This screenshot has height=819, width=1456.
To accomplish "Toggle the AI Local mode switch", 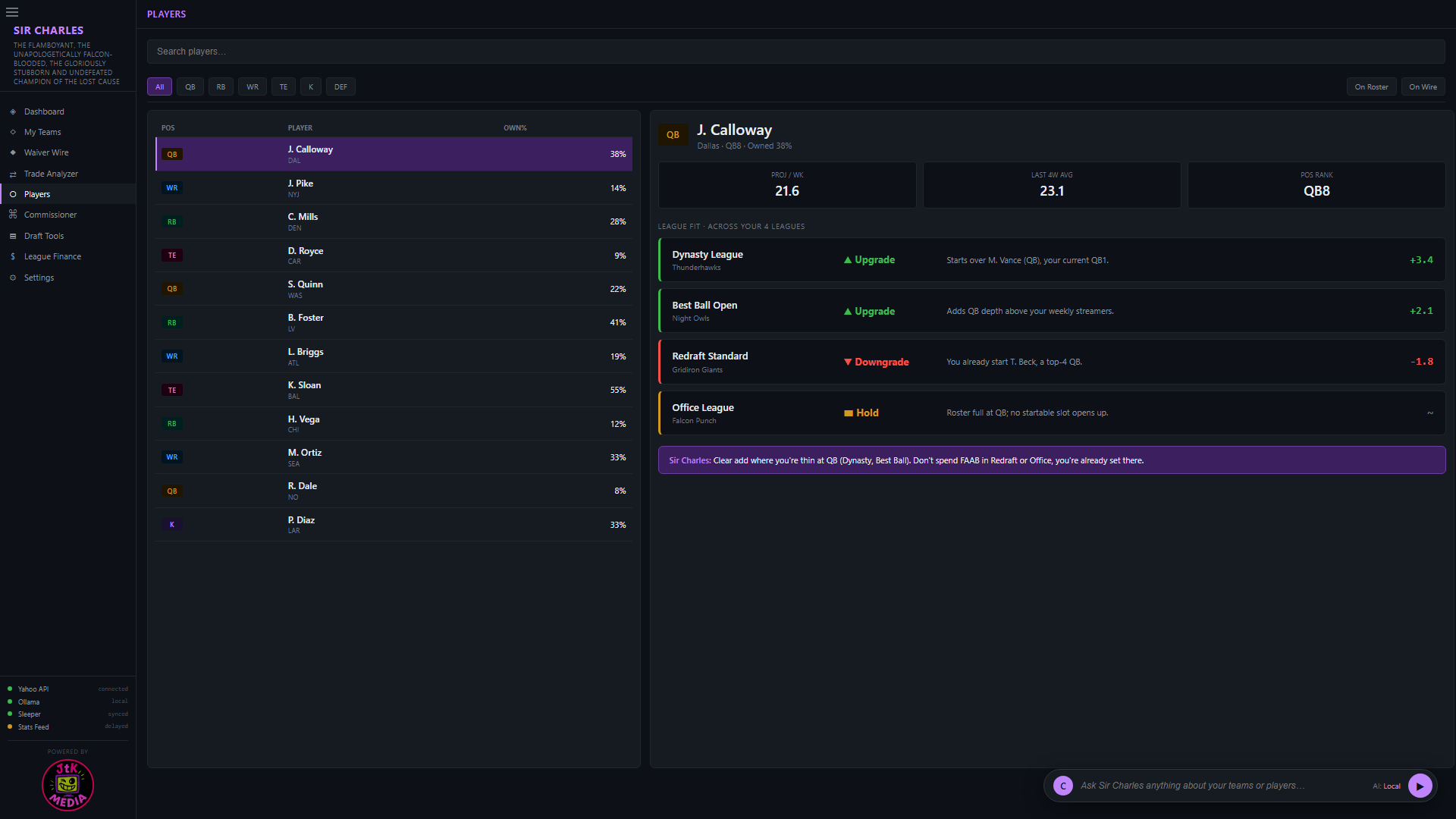I will point(1386,786).
